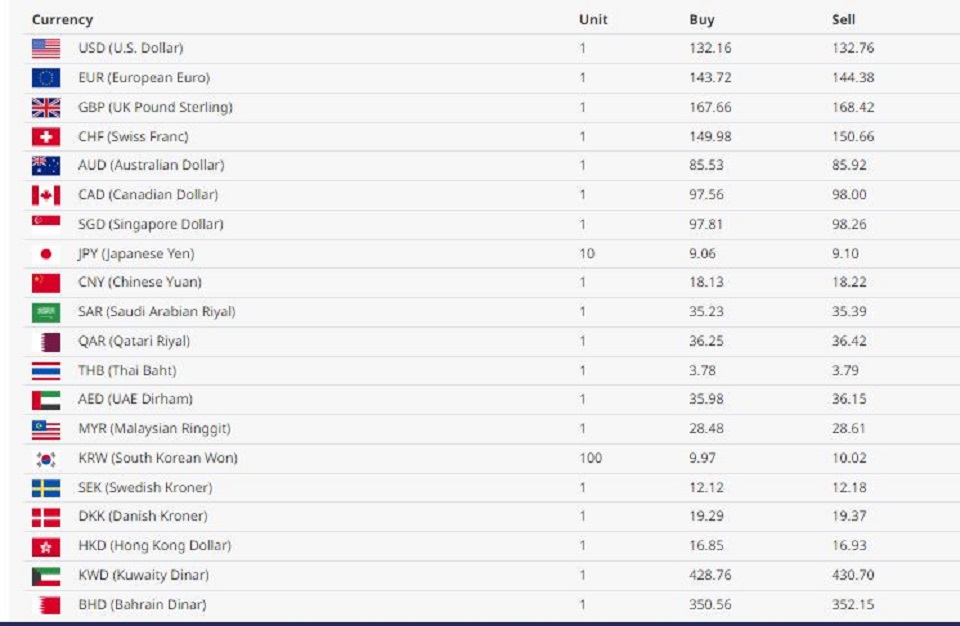
Task: Click the Swedish flag icon
Action: 46,488
